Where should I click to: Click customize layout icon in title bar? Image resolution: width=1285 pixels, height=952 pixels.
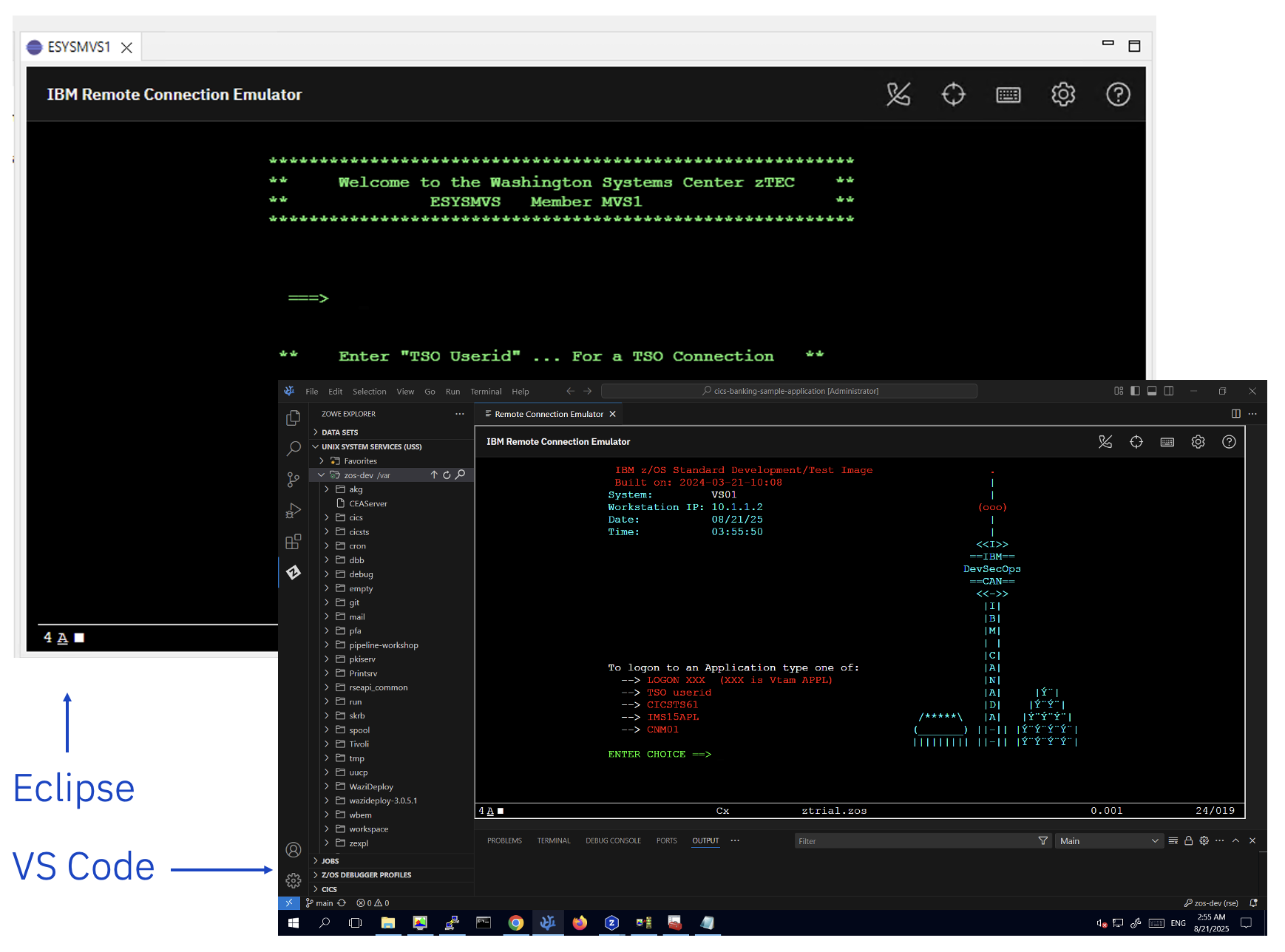(x=1119, y=391)
